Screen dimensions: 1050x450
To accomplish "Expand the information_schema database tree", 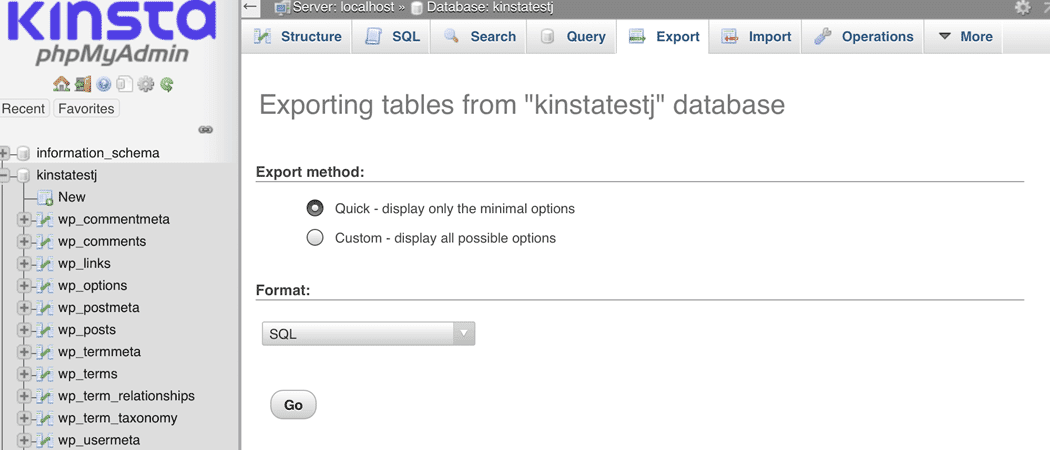I will click(6, 153).
